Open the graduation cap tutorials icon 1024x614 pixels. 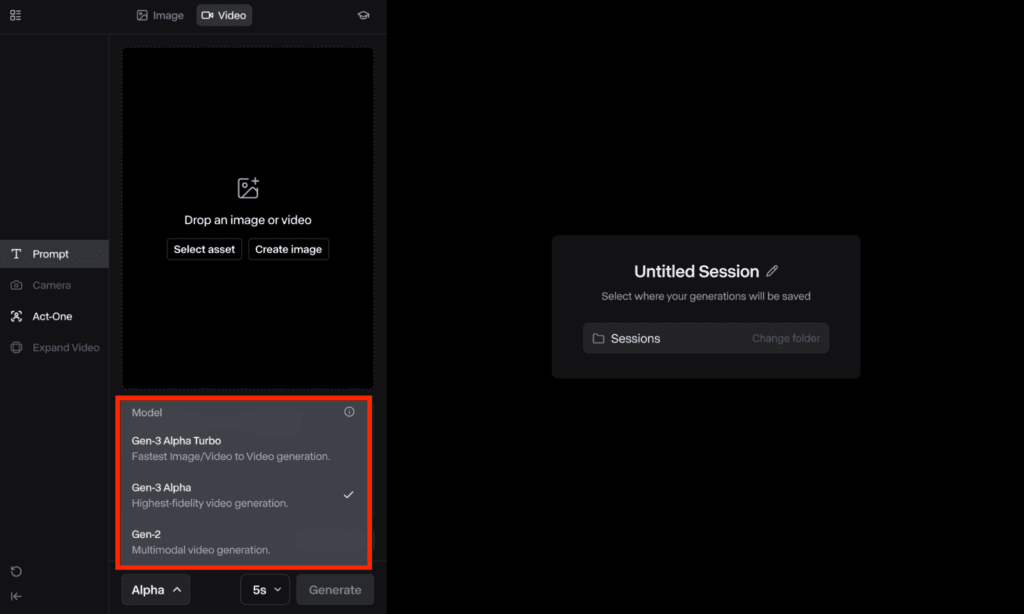coord(363,15)
